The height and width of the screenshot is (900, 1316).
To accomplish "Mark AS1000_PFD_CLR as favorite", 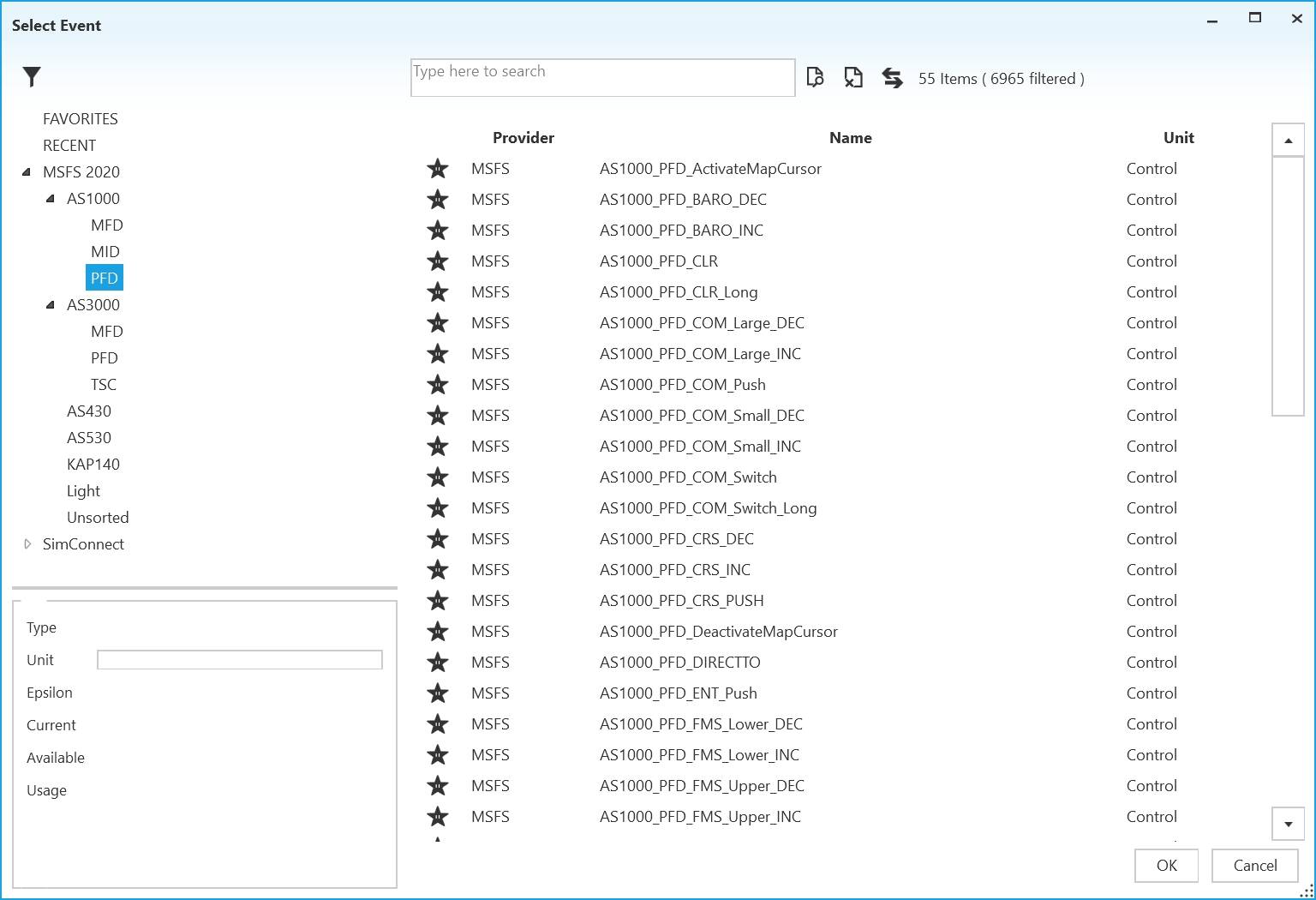I will click(438, 261).
